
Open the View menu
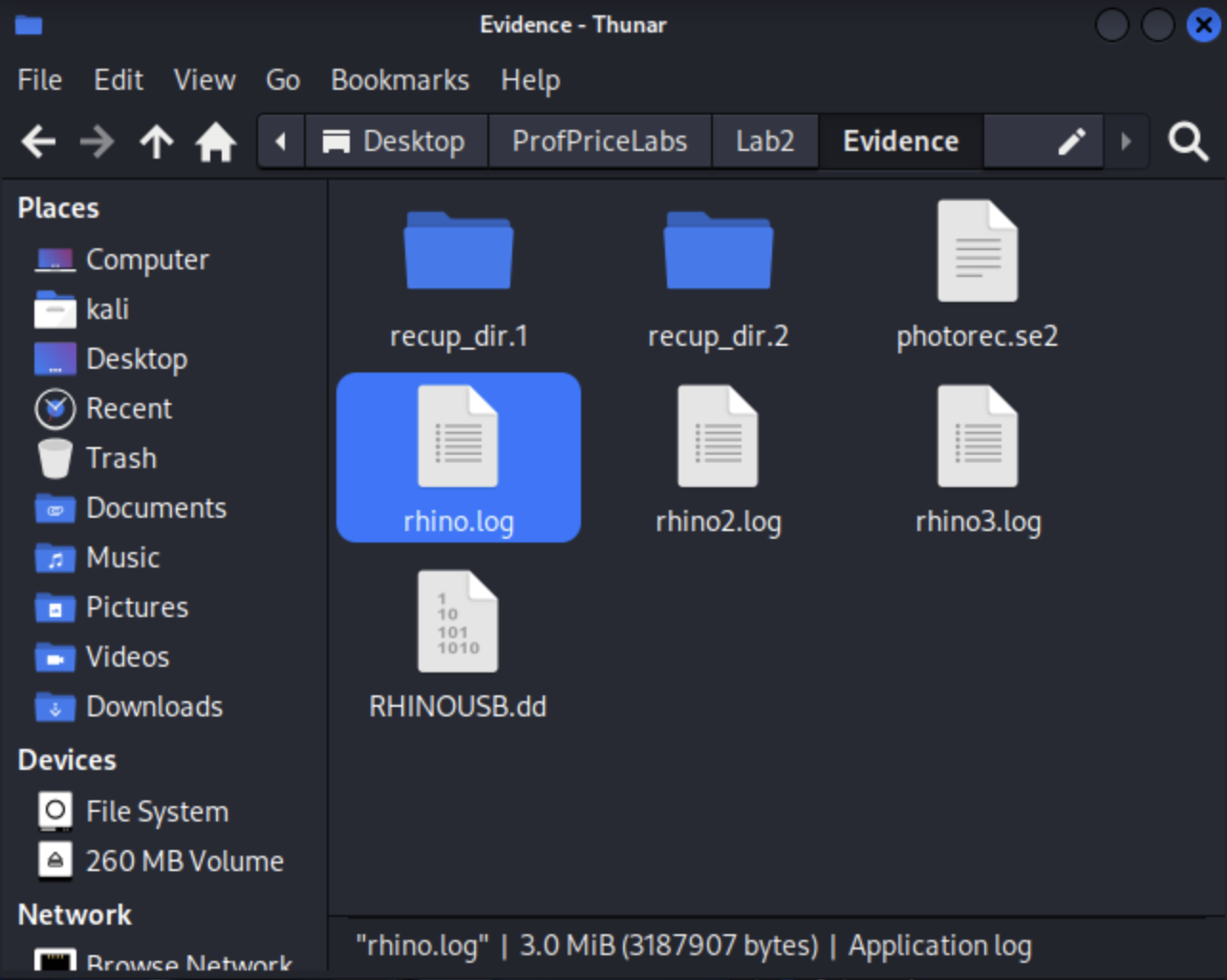[x=204, y=80]
